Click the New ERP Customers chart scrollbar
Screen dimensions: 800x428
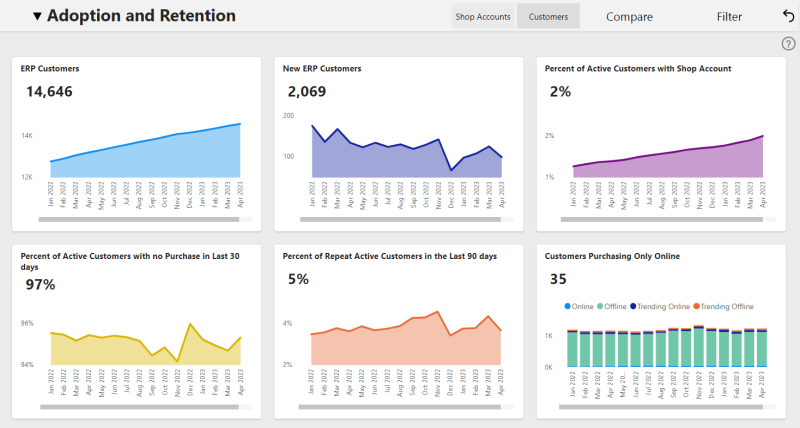pos(401,220)
